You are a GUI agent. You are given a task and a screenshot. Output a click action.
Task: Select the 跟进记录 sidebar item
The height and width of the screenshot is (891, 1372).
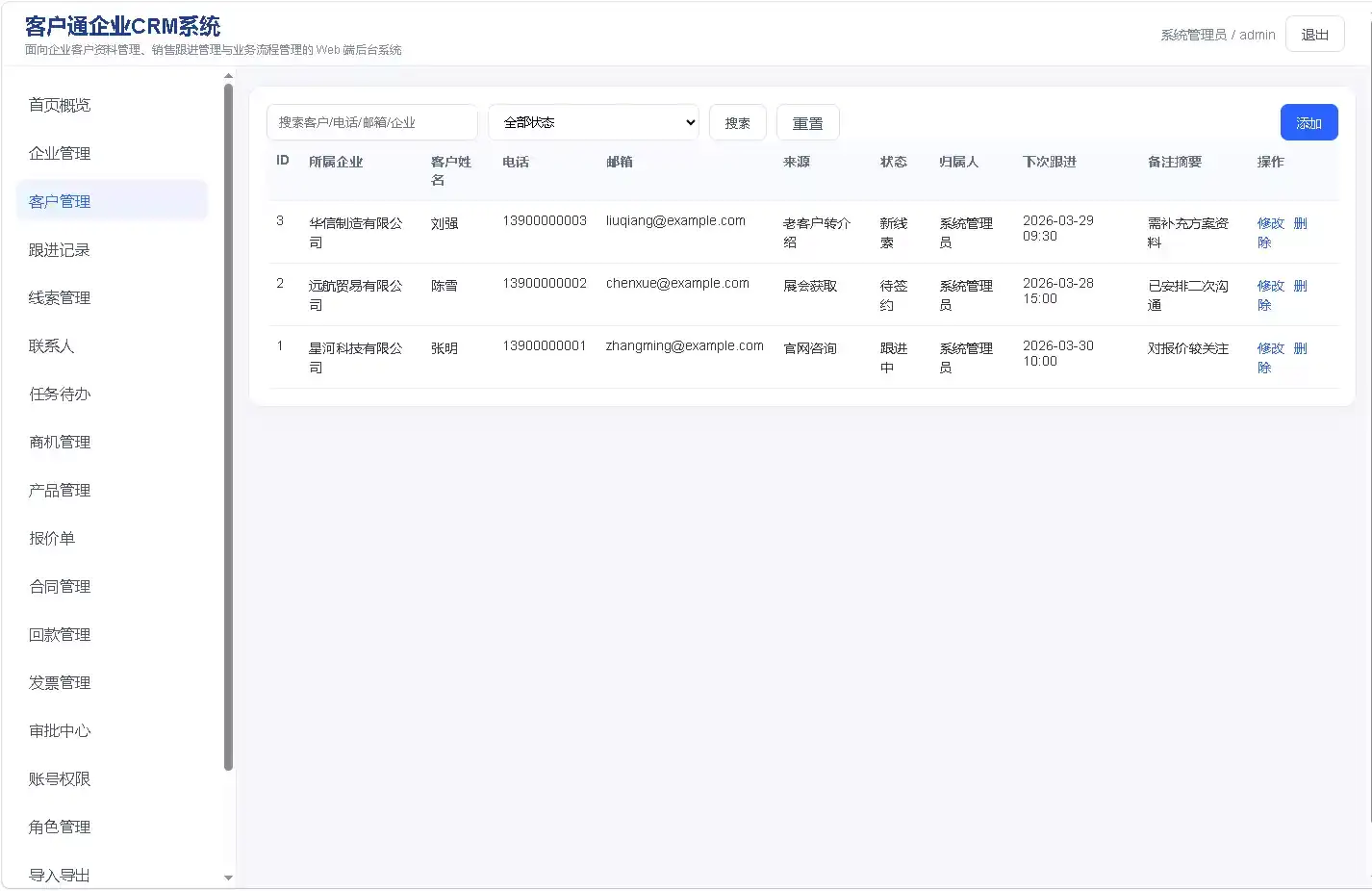coord(59,249)
